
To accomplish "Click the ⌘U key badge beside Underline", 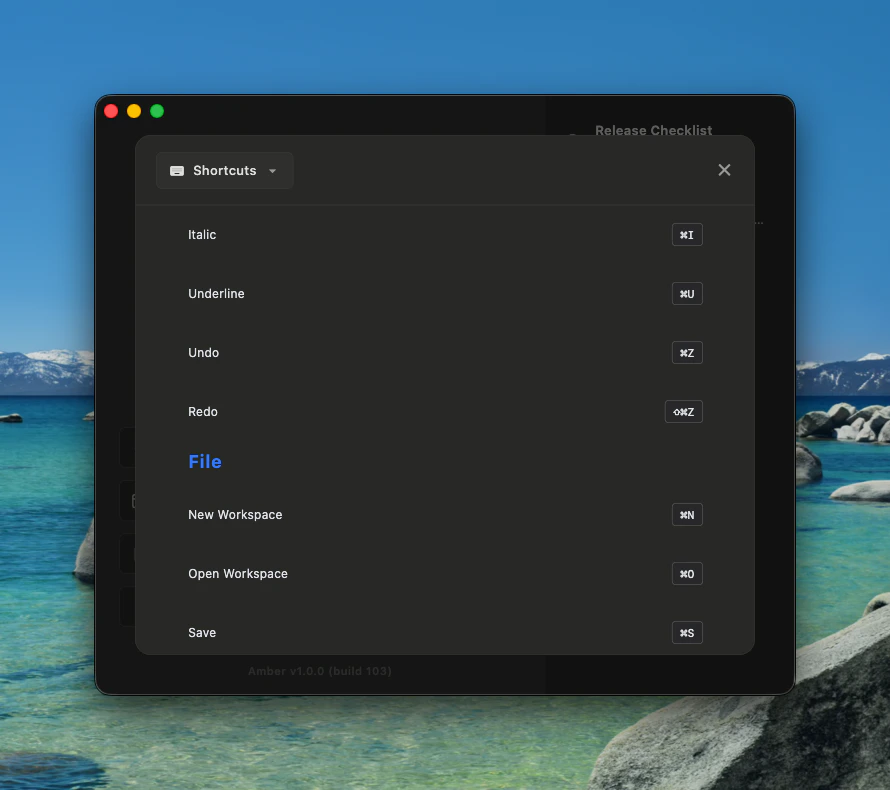I will click(x=687, y=293).
